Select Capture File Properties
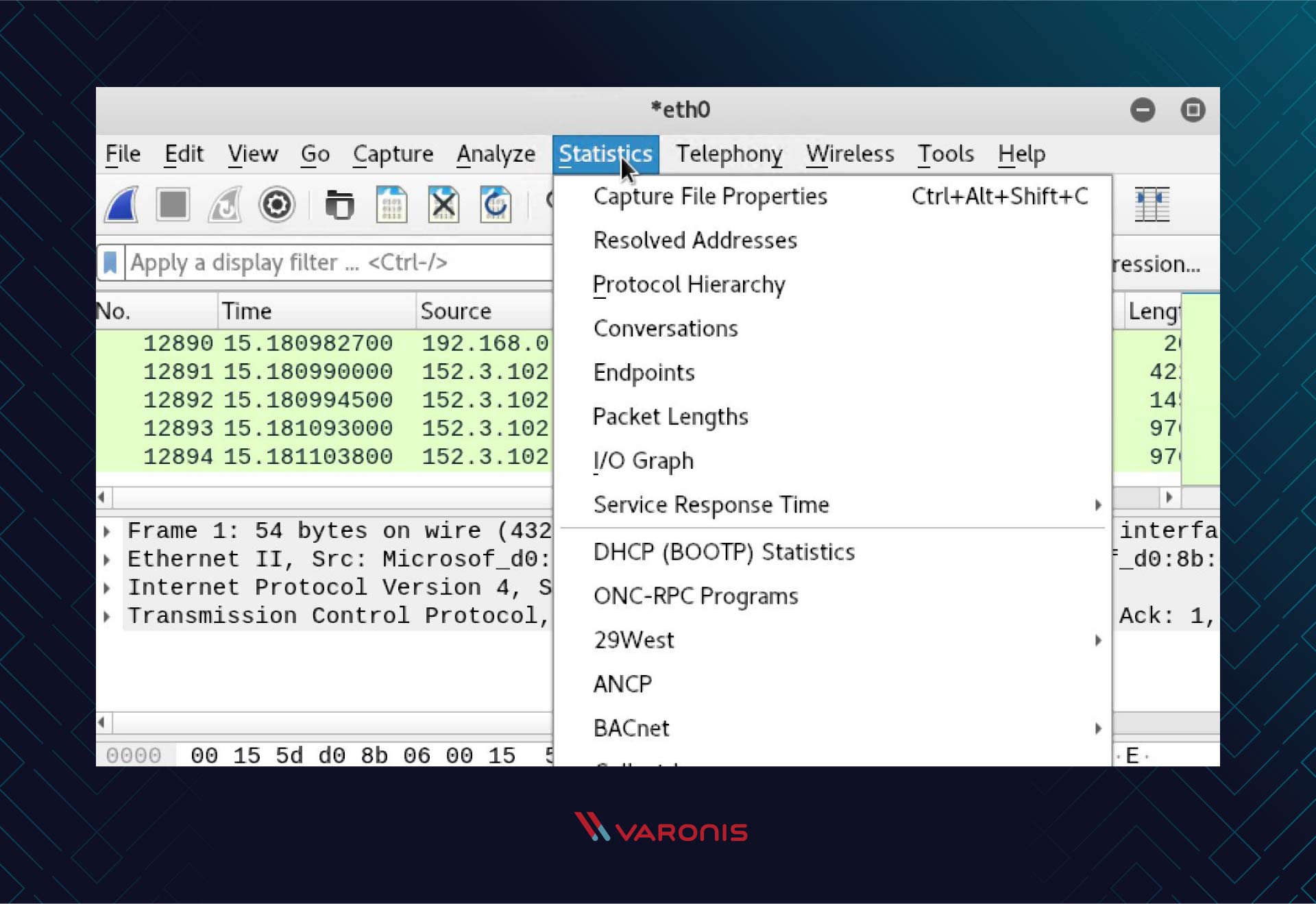1316x904 pixels. 833,197
